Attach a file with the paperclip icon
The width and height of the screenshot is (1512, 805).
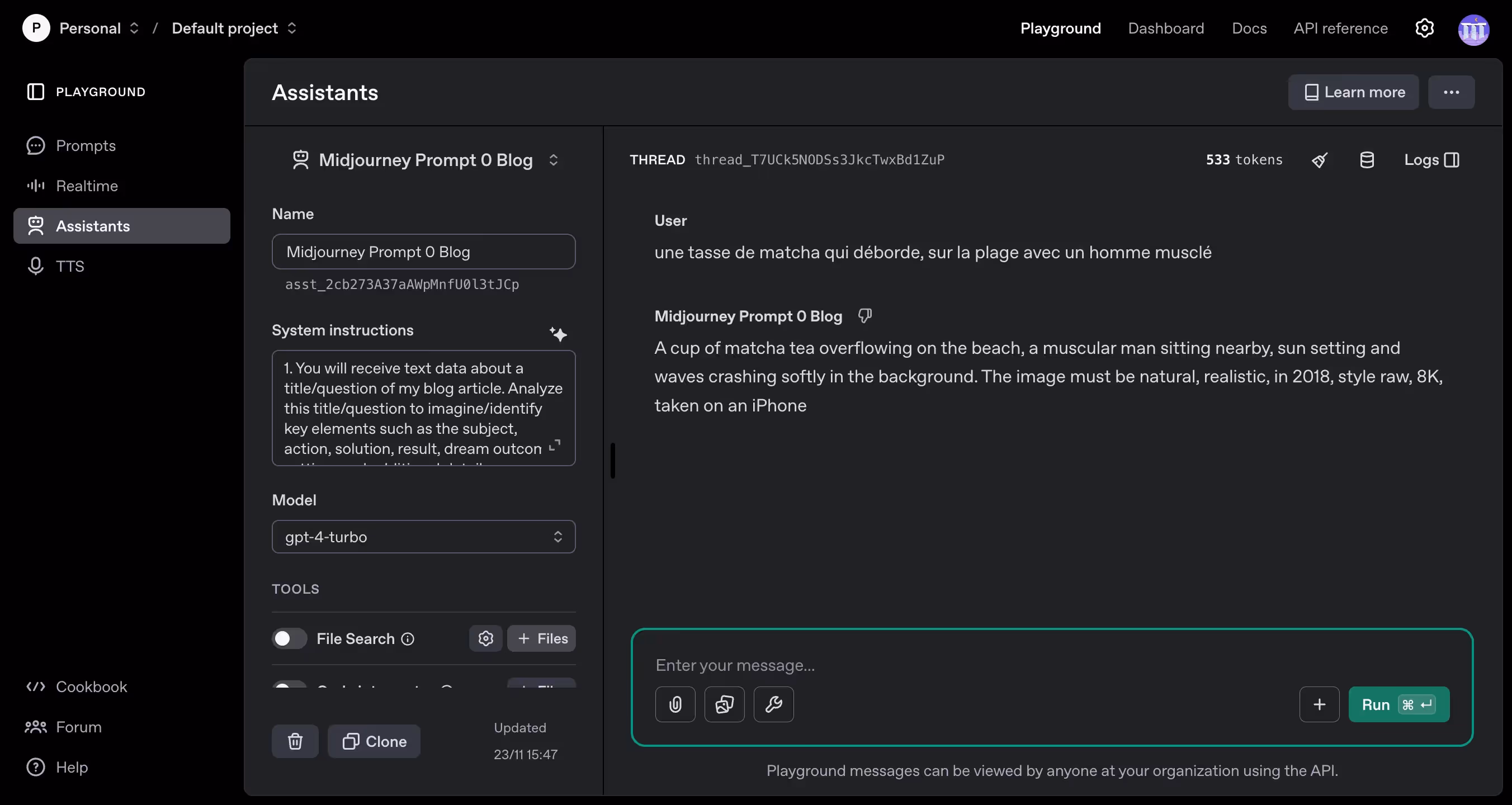[x=675, y=704]
